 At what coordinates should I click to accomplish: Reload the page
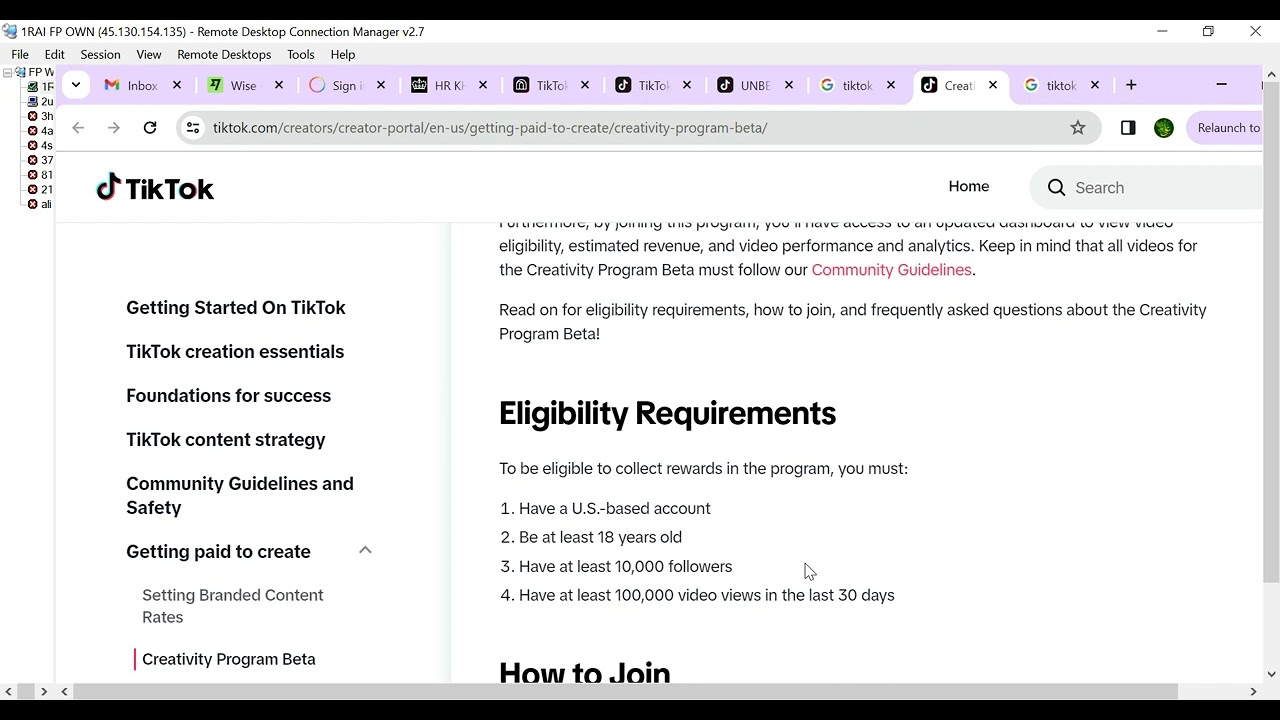click(x=150, y=128)
